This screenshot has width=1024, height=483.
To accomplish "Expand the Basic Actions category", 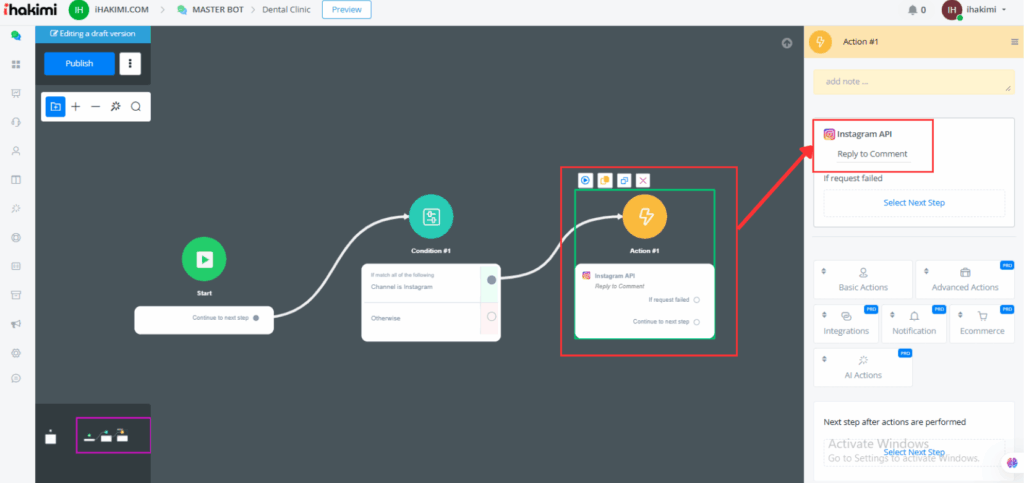I will pos(863,279).
